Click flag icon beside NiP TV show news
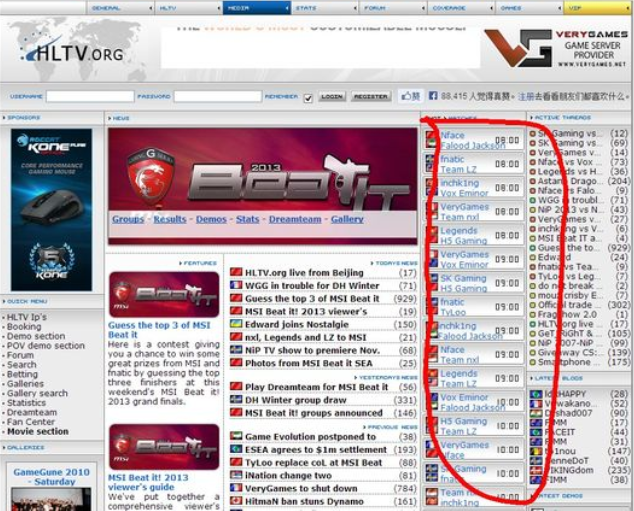This screenshot has width=634, height=511. pyautogui.click(x=236, y=350)
